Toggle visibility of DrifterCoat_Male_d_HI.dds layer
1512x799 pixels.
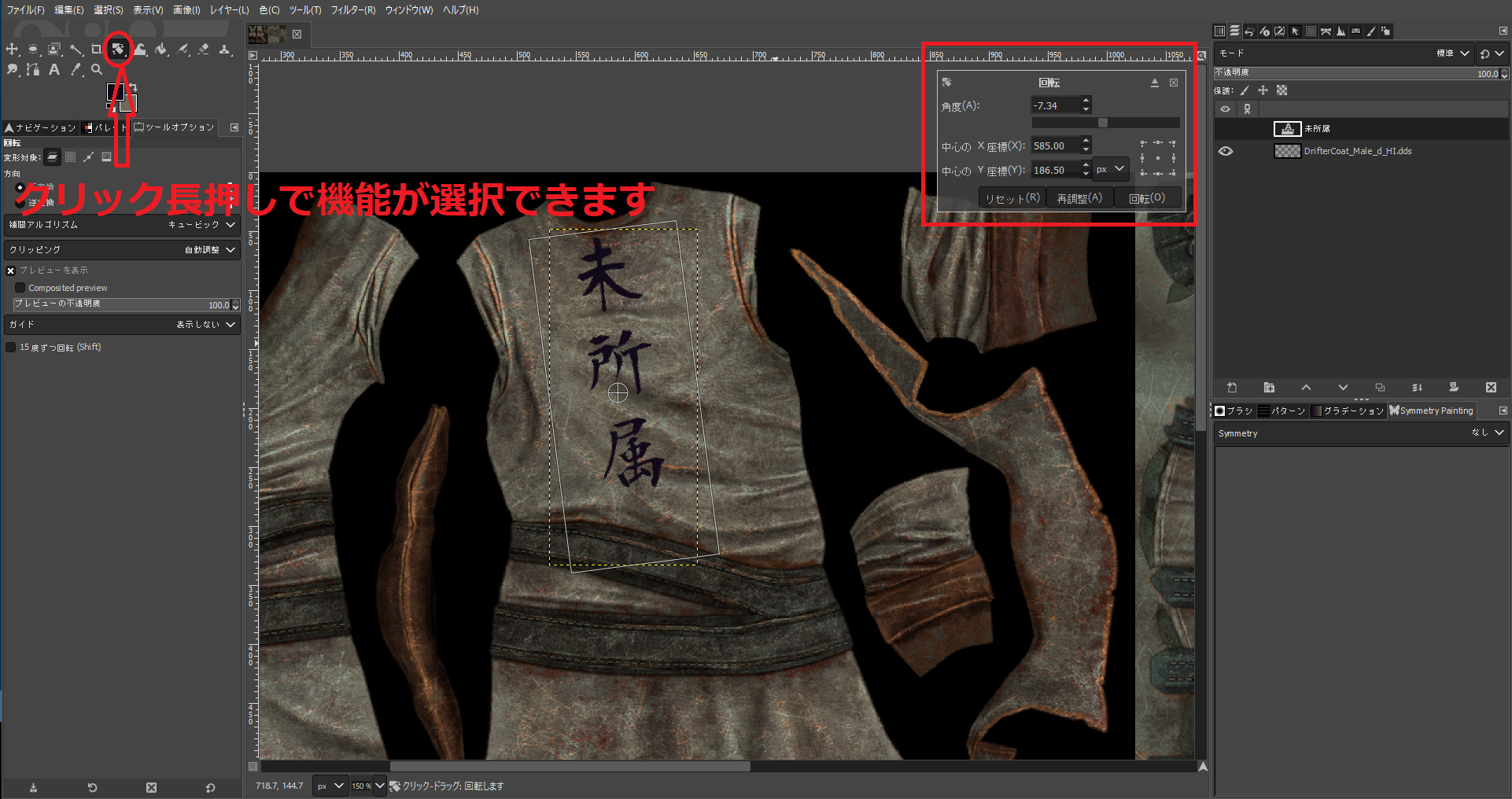pyautogui.click(x=1226, y=151)
